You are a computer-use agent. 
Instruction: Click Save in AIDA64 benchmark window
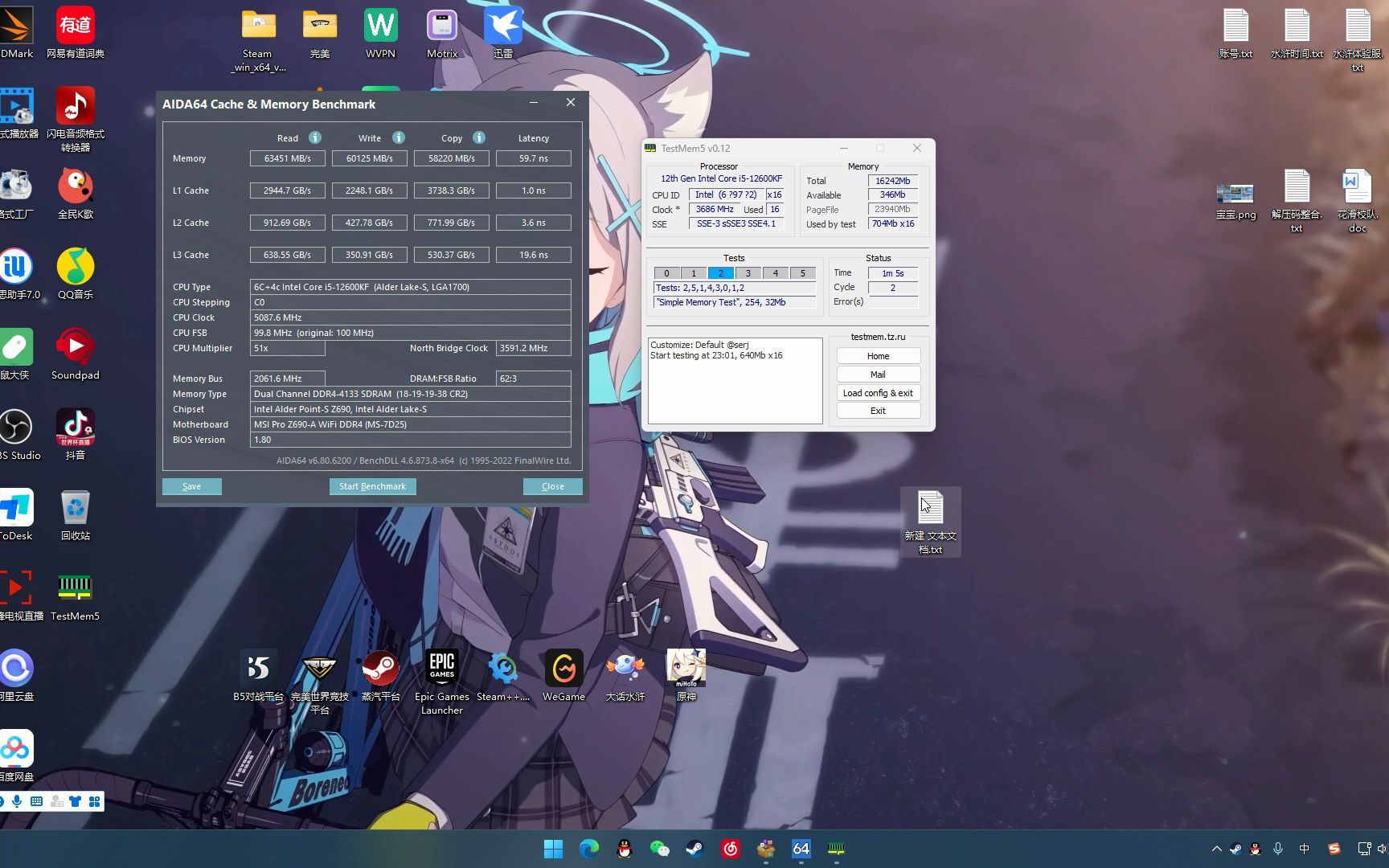191,486
